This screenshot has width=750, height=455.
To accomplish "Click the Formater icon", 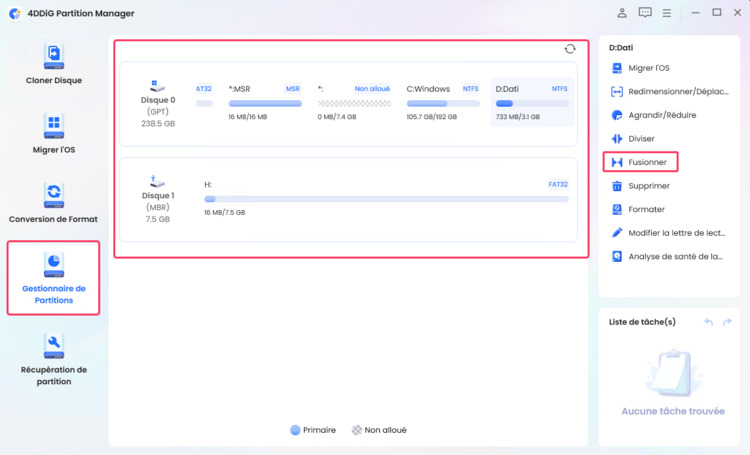I will point(617,210).
